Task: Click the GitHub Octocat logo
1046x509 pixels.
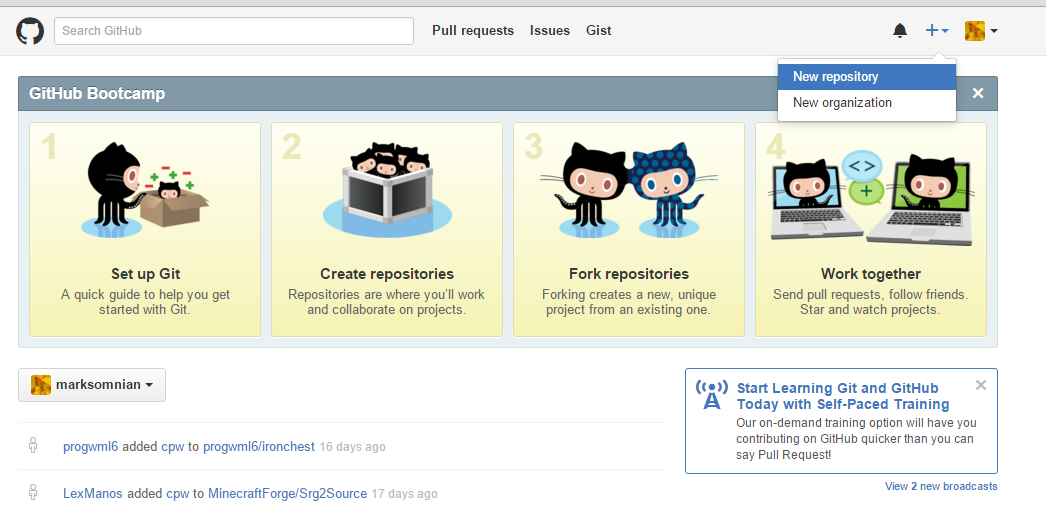Action: (x=30, y=31)
